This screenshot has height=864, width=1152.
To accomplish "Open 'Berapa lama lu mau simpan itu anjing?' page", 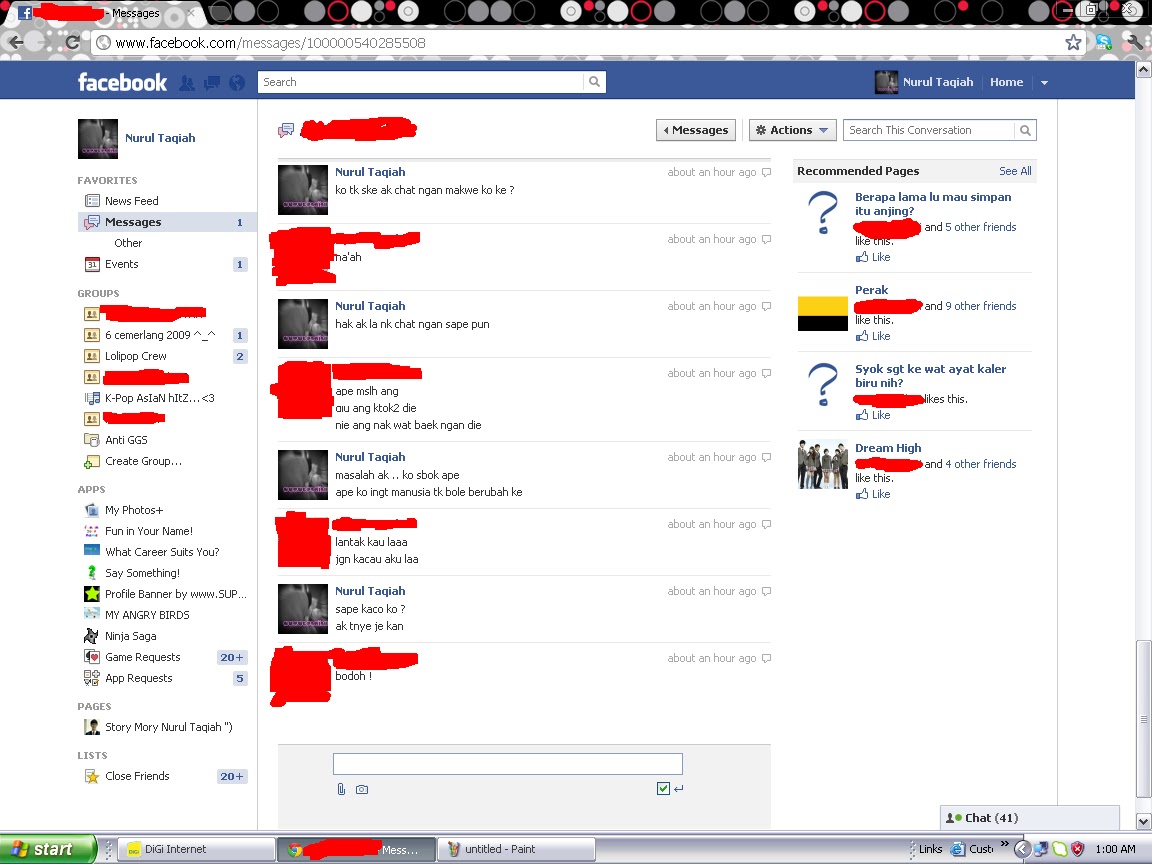I will tap(932, 204).
